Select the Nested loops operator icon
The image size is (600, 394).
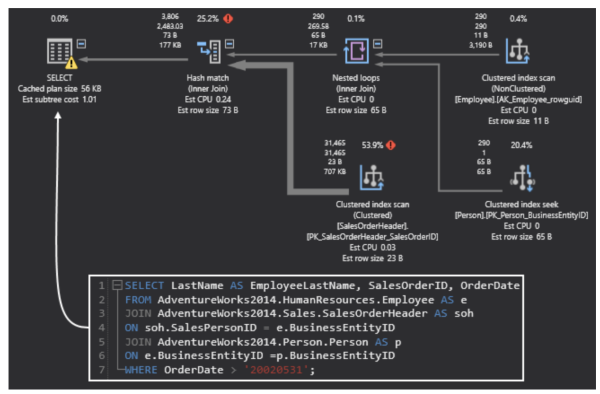tap(356, 51)
